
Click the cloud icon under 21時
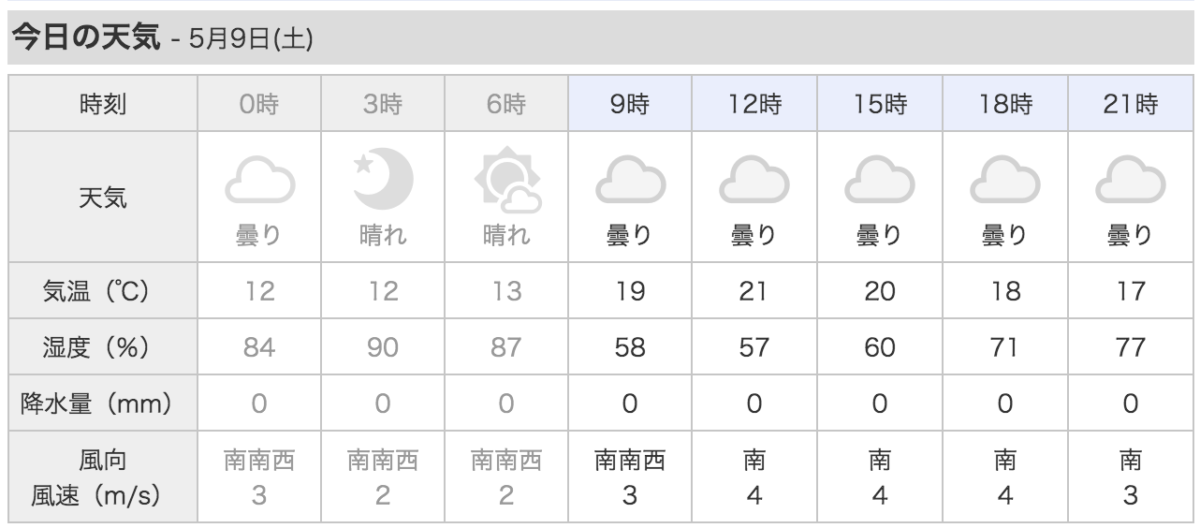pyautogui.click(x=1131, y=181)
